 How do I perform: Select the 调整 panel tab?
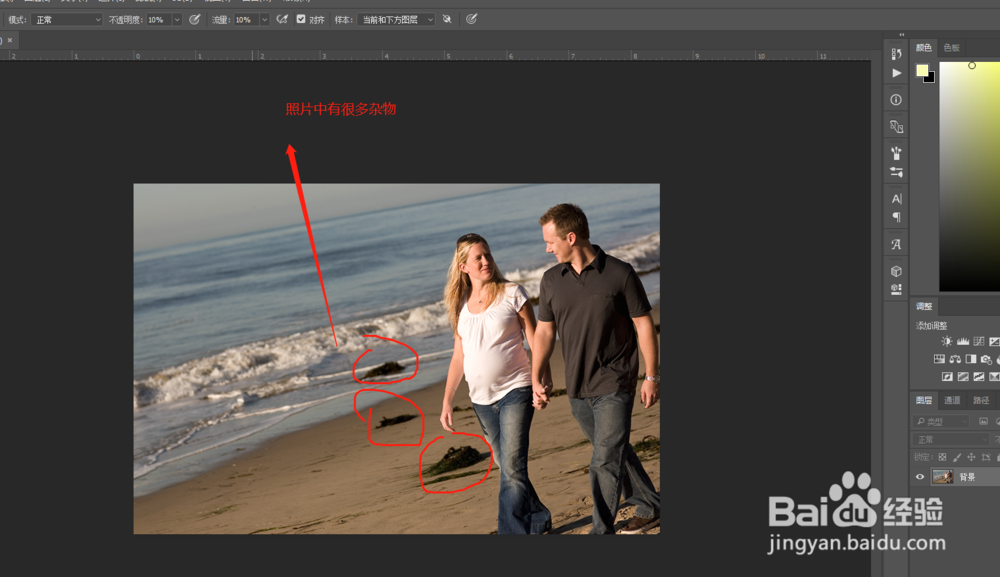click(924, 307)
